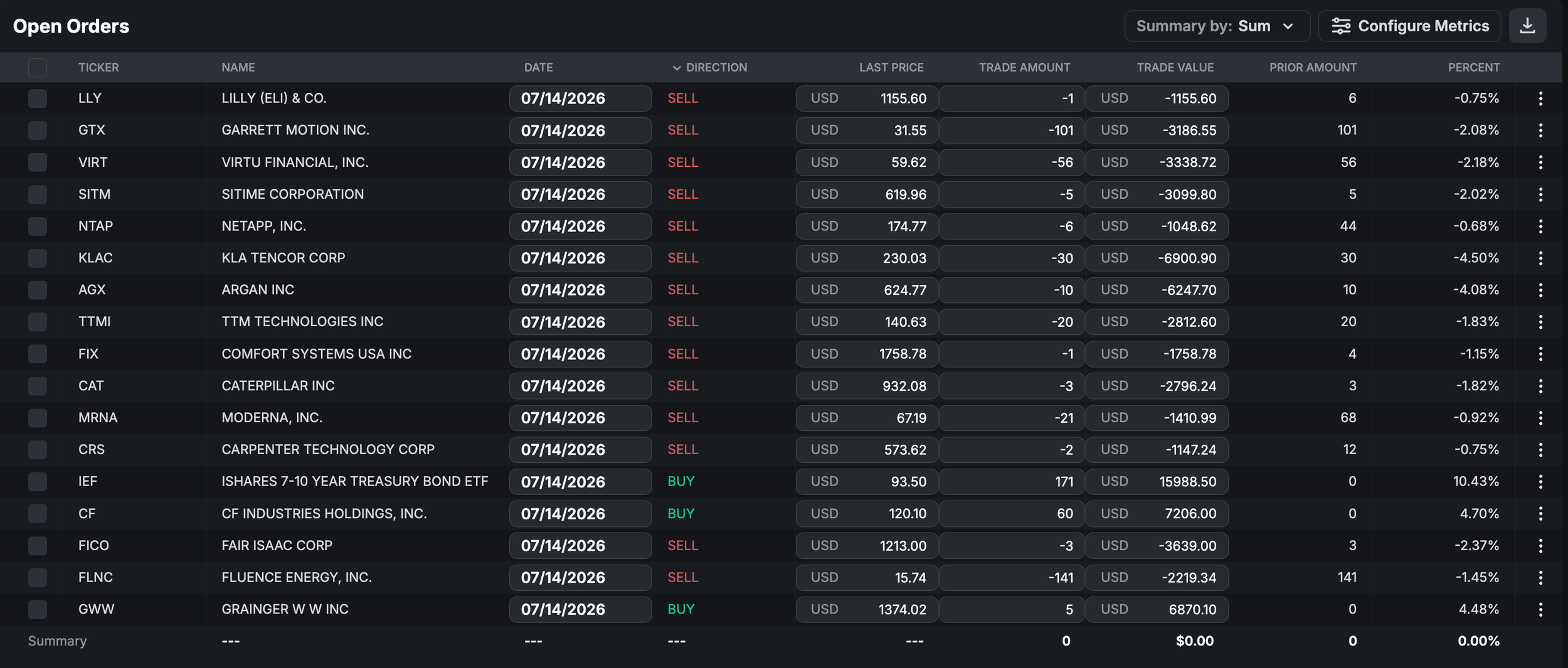The image size is (1568, 668).
Task: Open row options menu for LLY
Action: tap(1540, 98)
